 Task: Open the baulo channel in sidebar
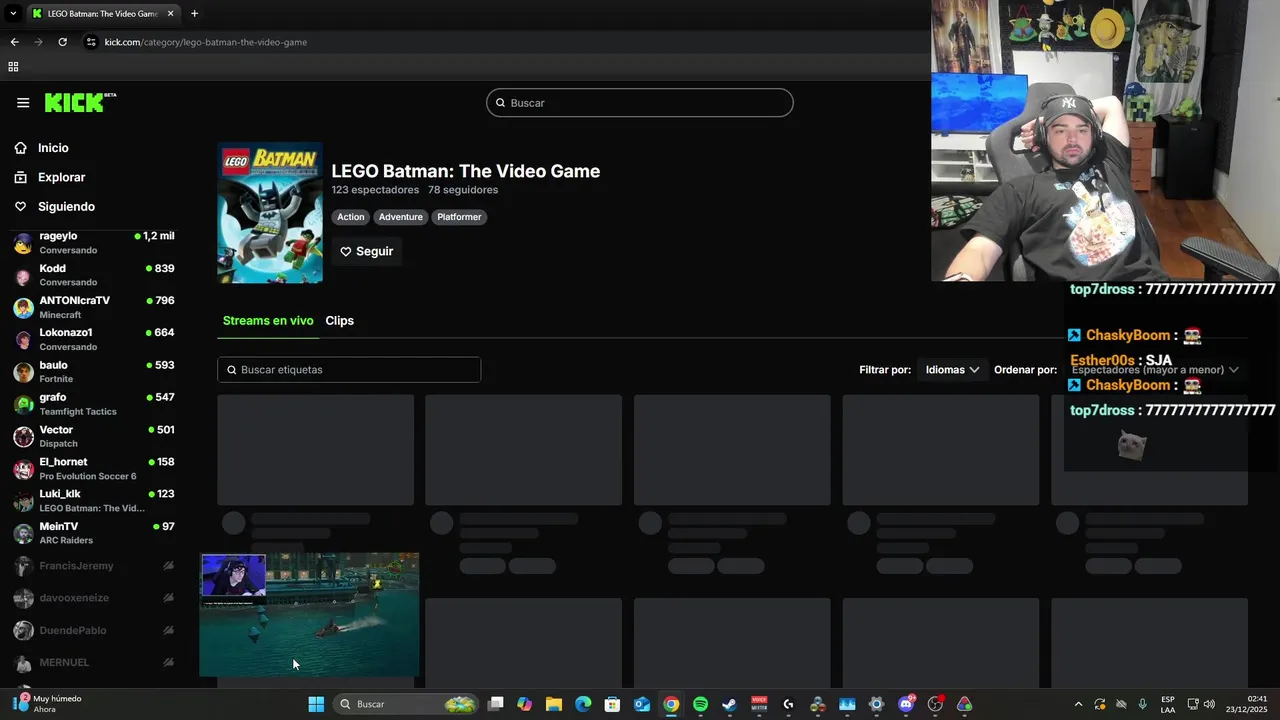pyautogui.click(x=94, y=372)
